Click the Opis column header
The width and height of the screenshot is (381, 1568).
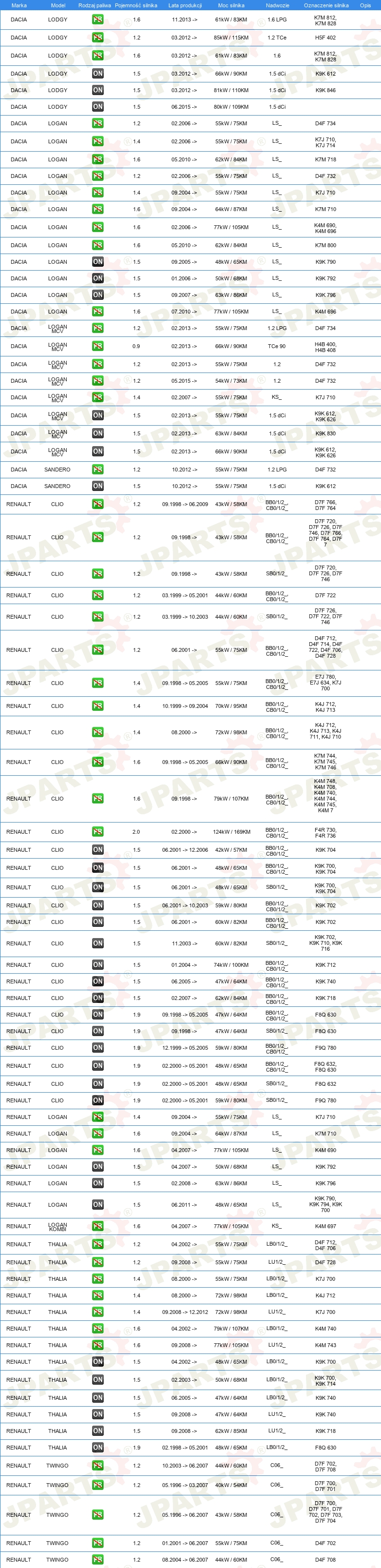click(365, 5)
